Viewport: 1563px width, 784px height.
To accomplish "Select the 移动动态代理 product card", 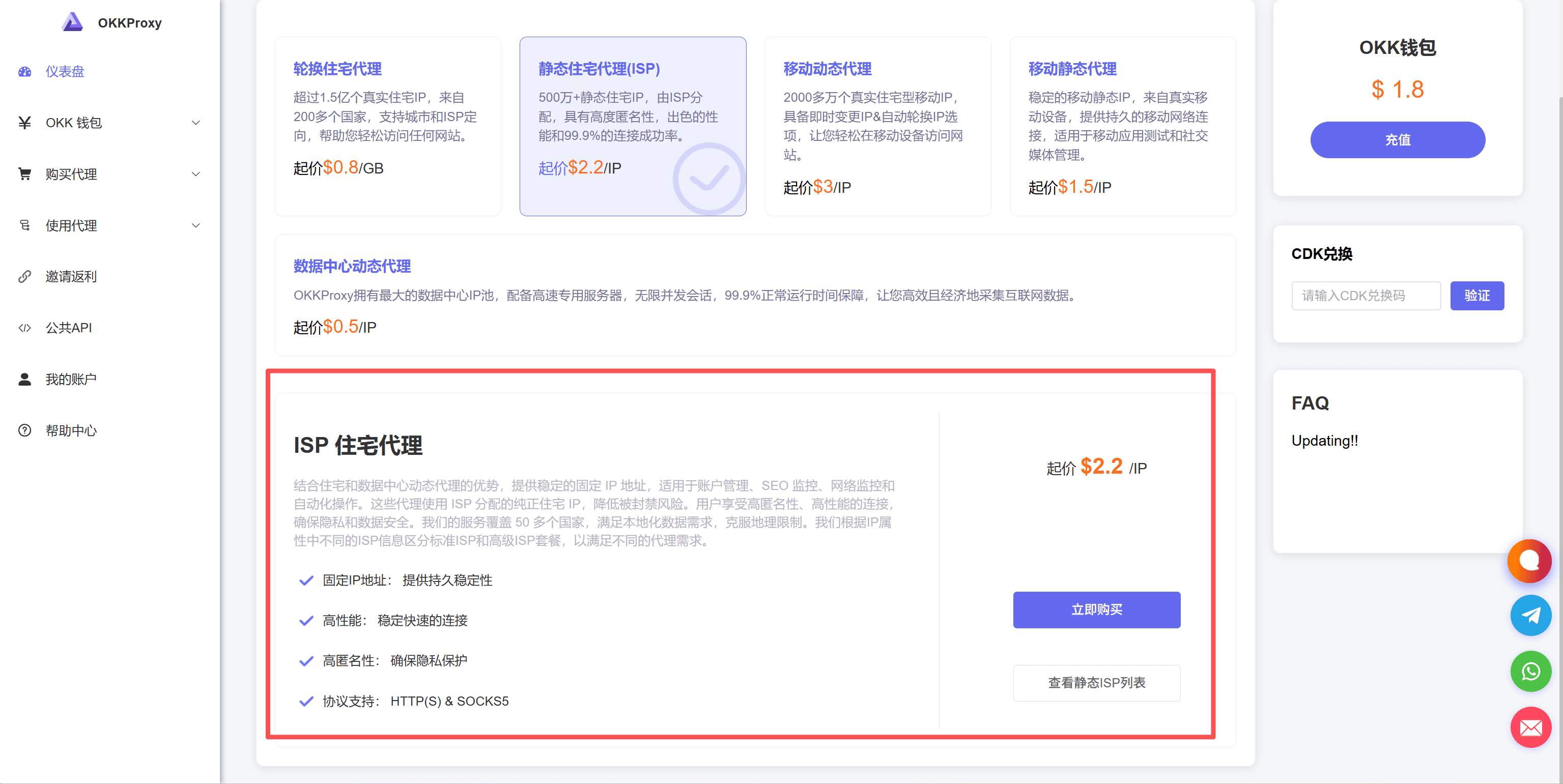I will pos(878,126).
